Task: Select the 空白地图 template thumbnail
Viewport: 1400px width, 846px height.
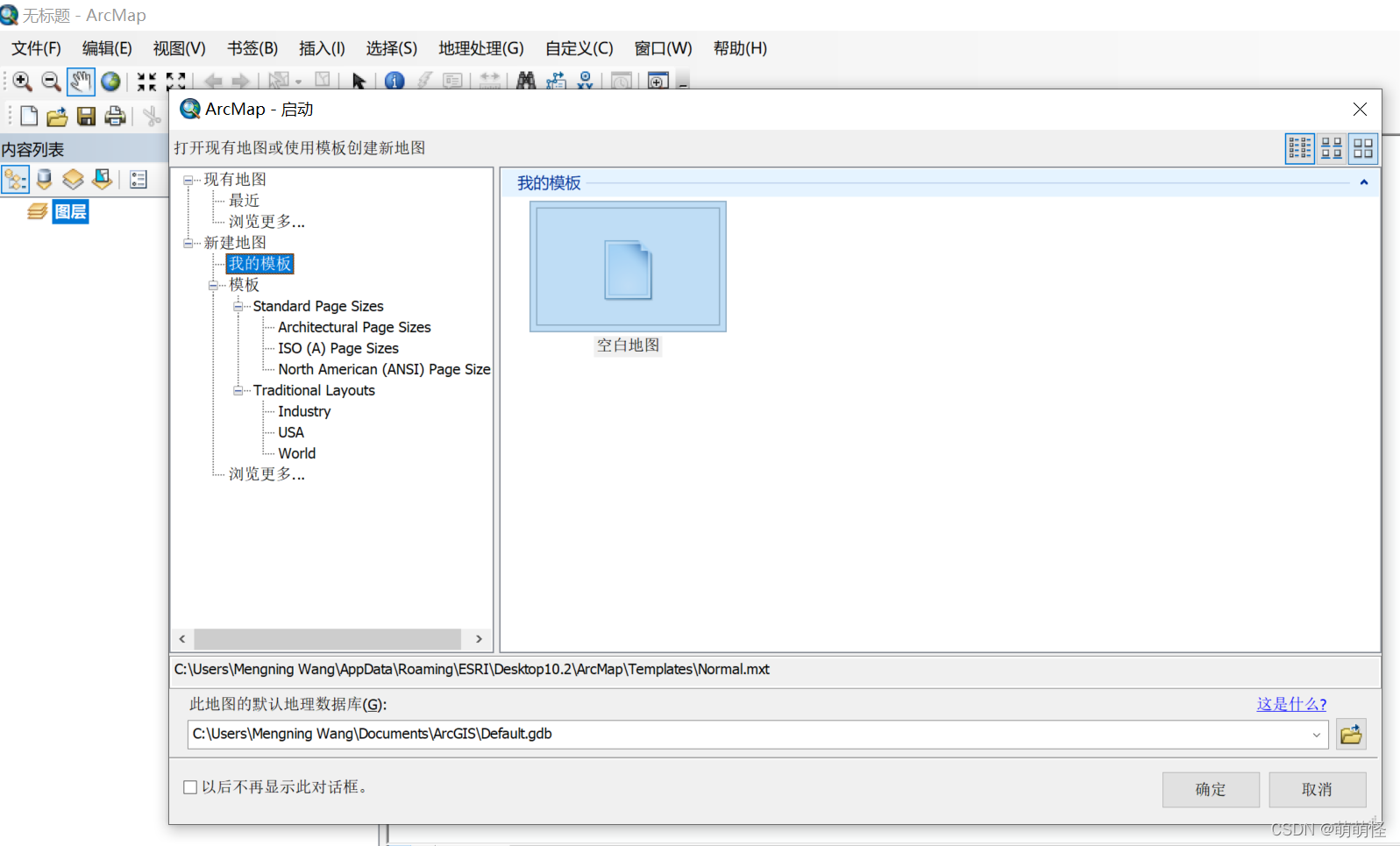Action: click(x=628, y=267)
